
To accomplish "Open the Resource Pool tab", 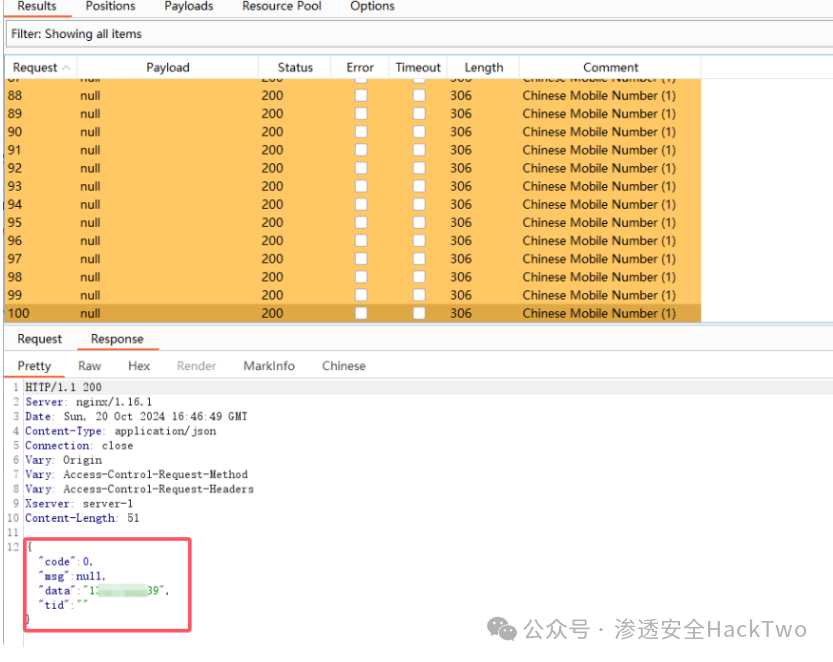I will click(282, 6).
